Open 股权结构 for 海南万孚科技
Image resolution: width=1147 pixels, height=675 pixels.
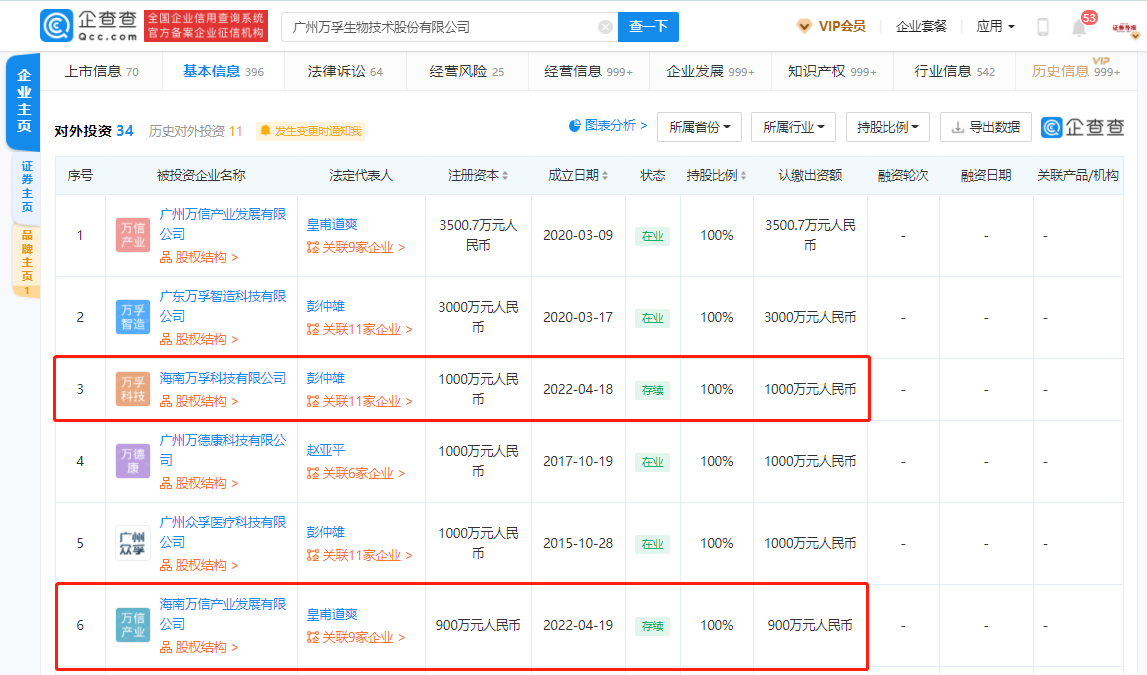pyautogui.click(x=199, y=401)
